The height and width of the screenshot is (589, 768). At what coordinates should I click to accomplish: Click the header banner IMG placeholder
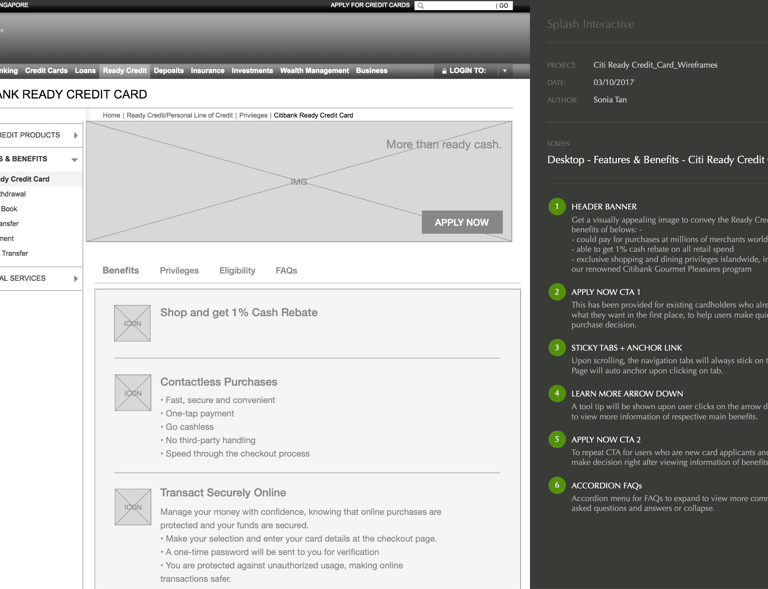[299, 182]
